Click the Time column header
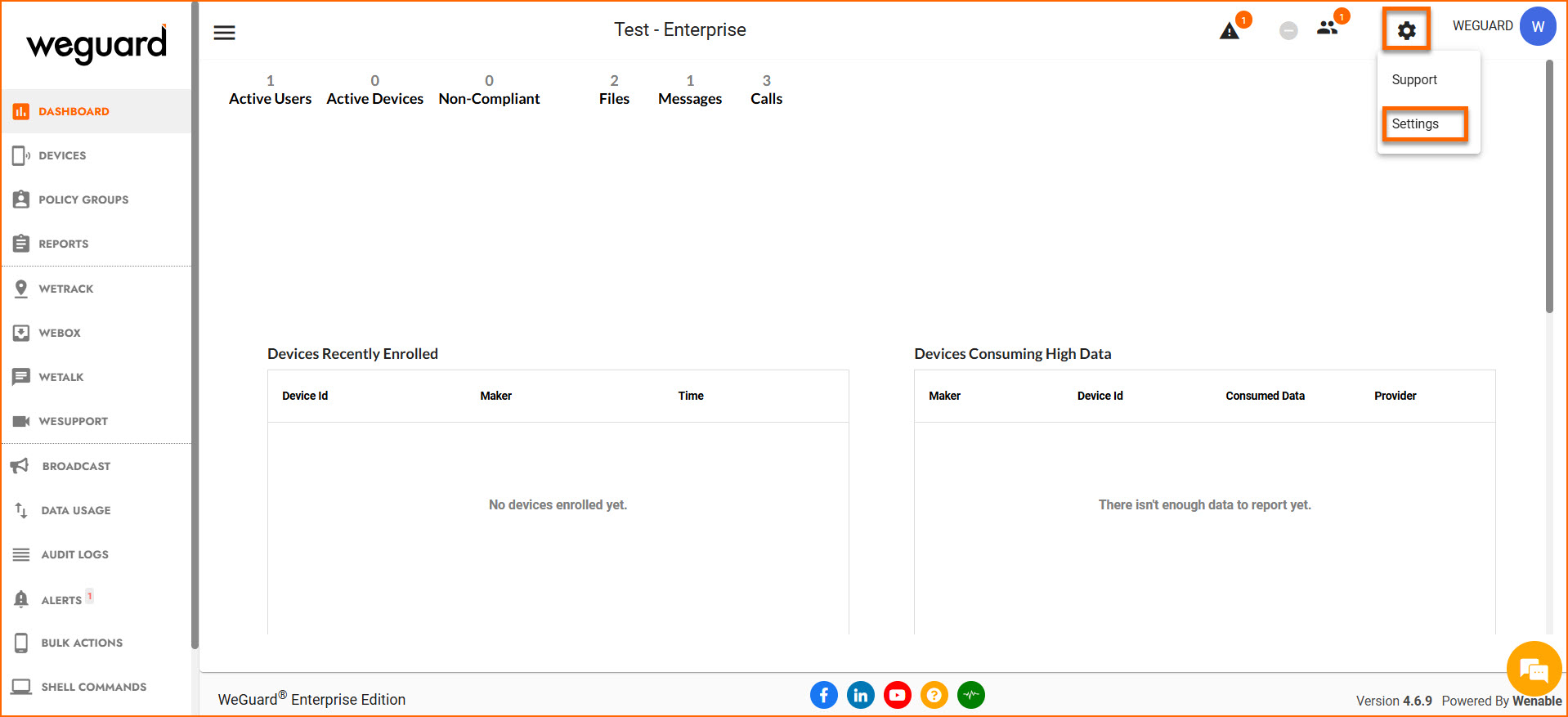Viewport: 1568px width, 717px height. (691, 396)
